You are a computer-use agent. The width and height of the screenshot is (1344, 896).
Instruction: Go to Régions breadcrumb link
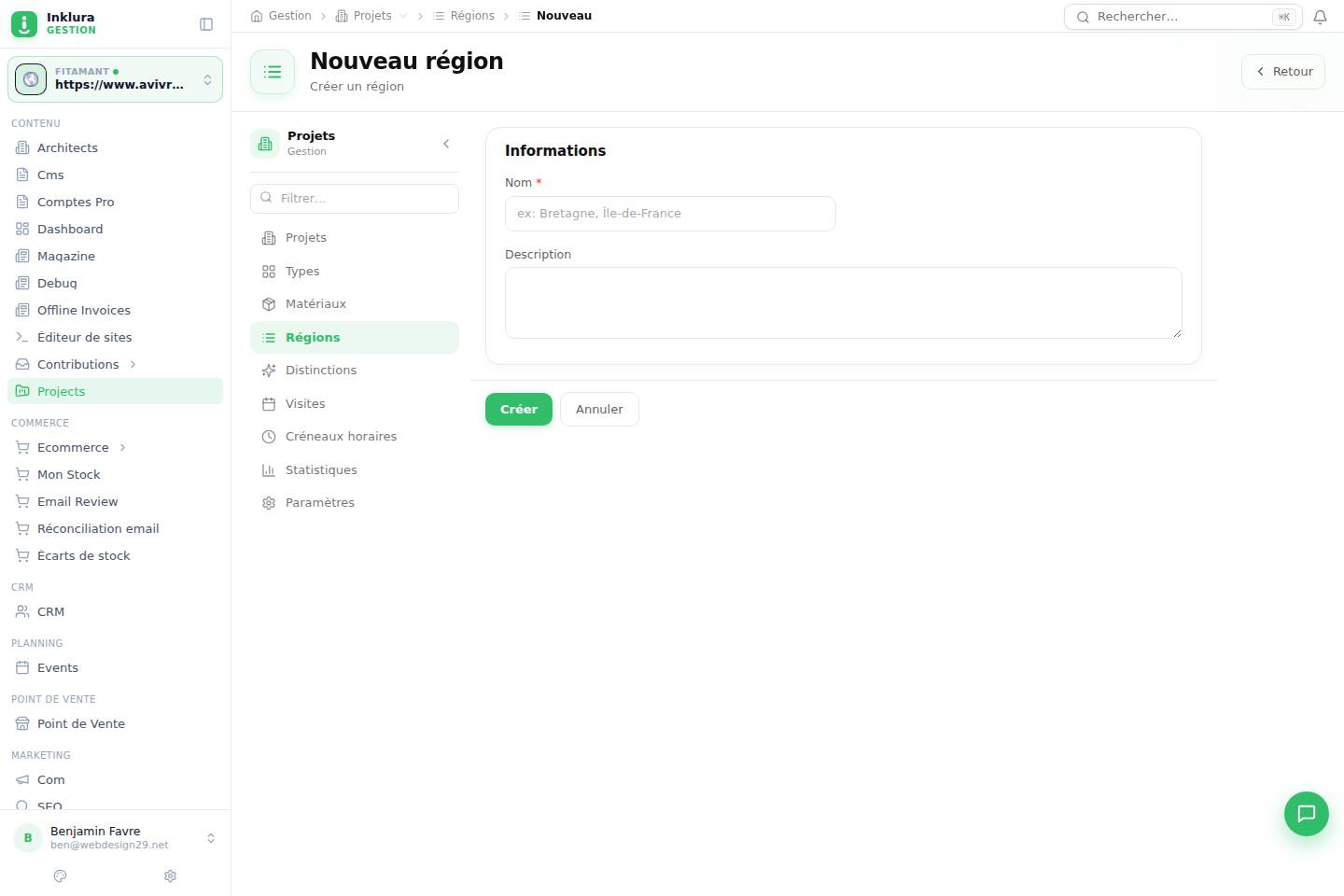[464, 16]
